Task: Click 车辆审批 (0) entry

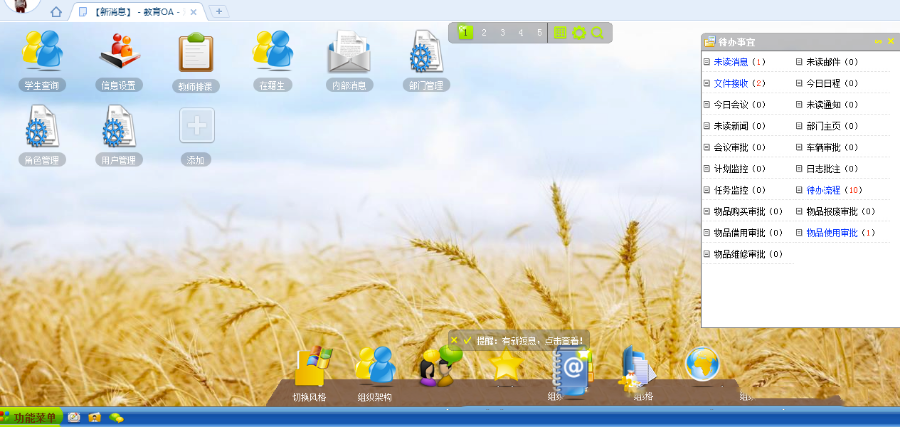Action: [x=832, y=147]
